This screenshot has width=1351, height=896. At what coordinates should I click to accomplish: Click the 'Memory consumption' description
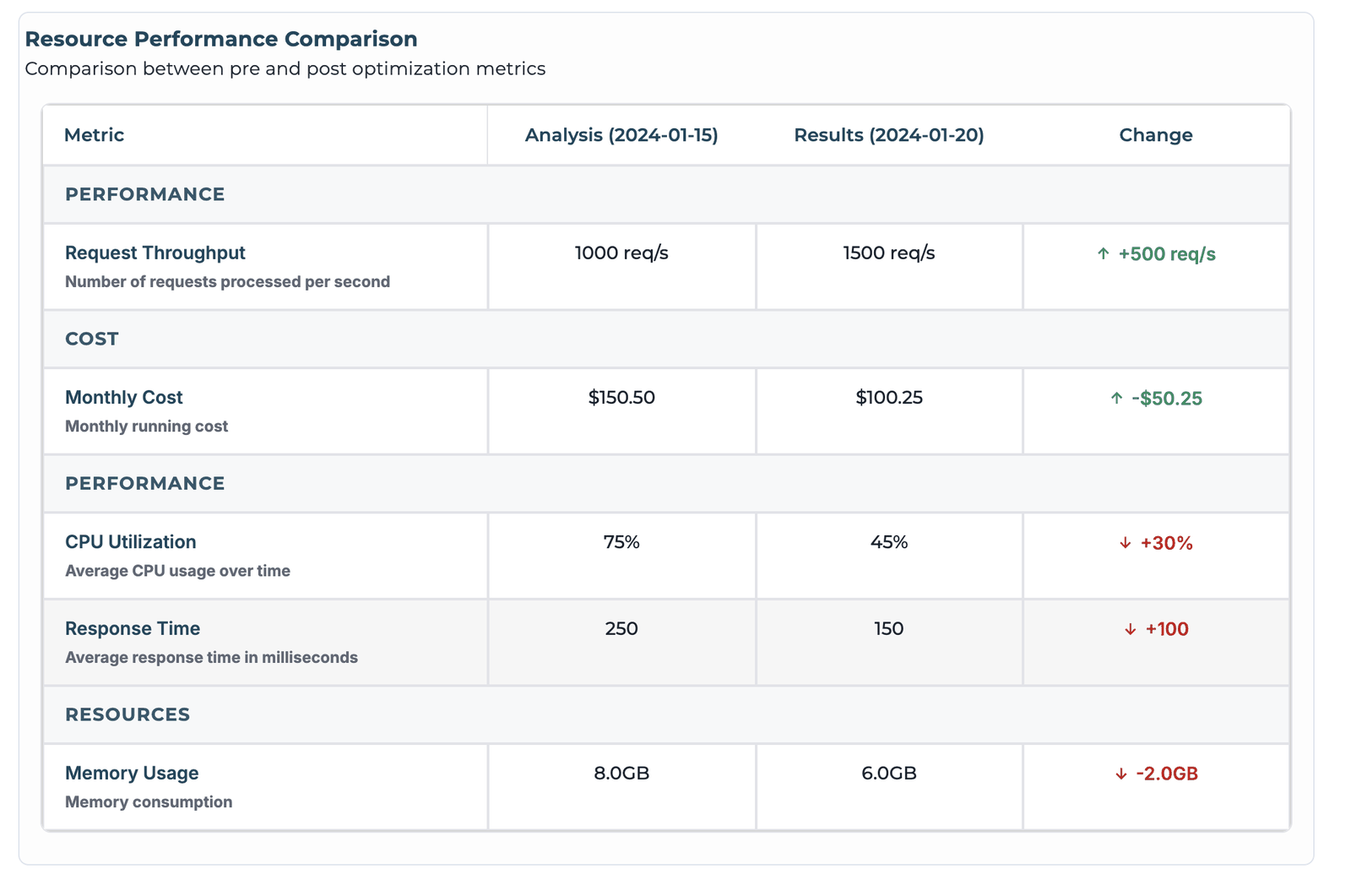click(149, 801)
